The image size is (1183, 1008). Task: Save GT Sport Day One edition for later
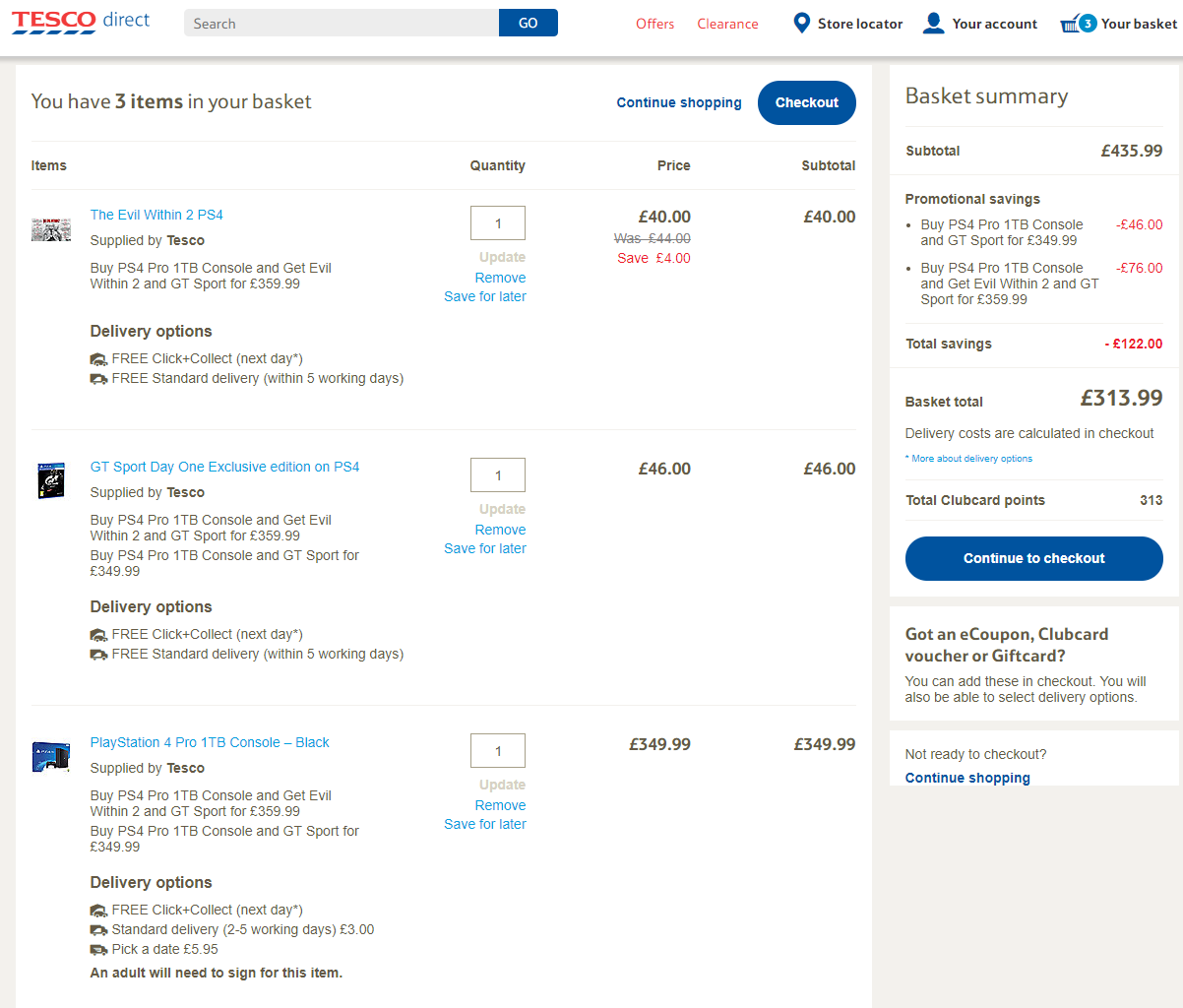point(485,548)
